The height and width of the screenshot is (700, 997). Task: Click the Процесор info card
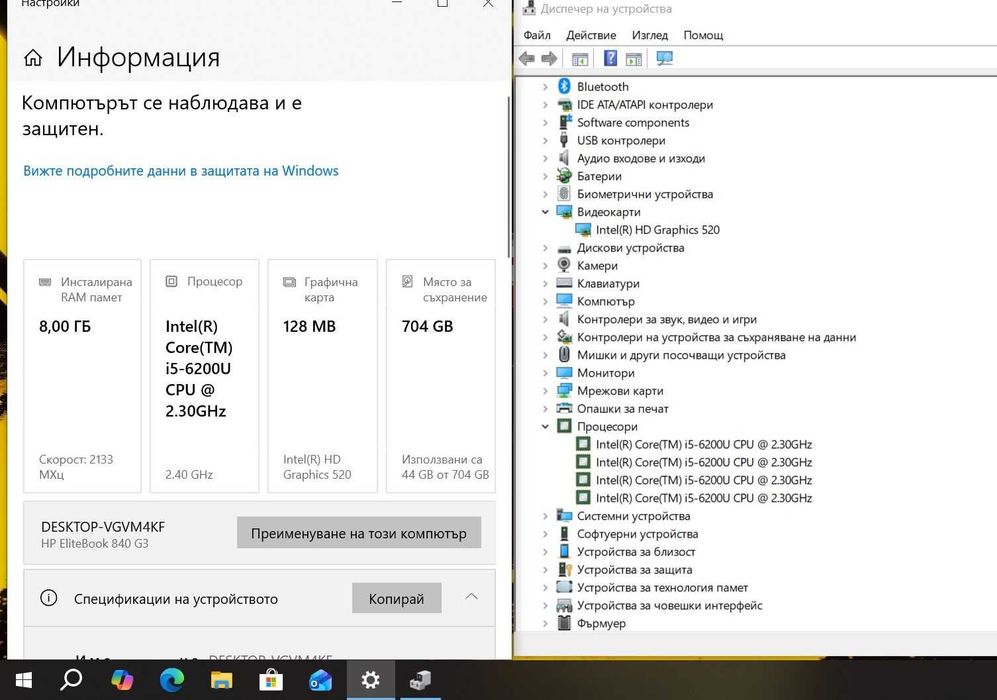(204, 376)
